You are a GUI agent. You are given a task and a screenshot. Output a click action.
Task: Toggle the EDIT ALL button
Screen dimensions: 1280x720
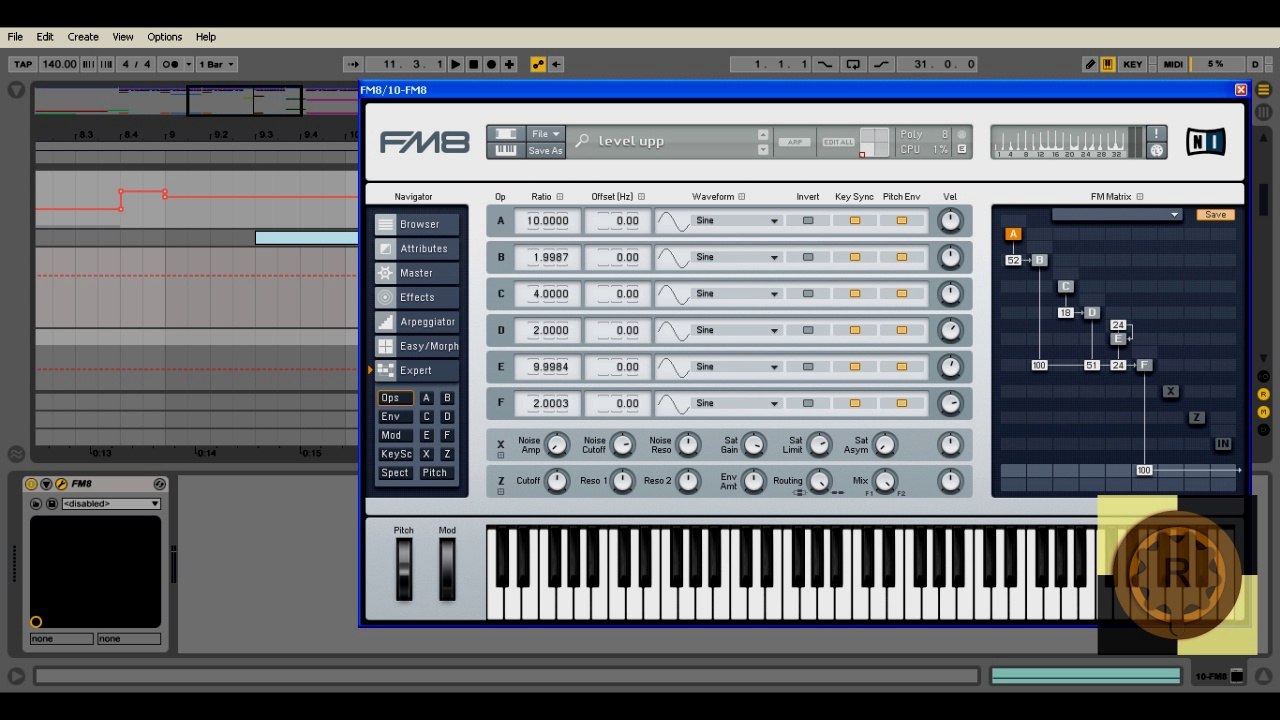point(838,142)
